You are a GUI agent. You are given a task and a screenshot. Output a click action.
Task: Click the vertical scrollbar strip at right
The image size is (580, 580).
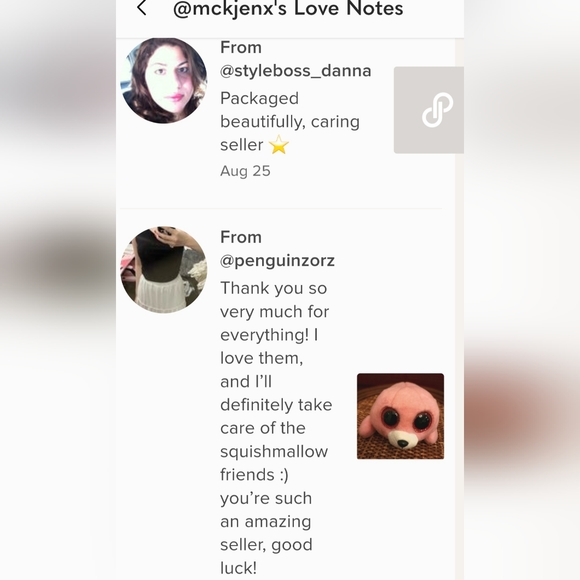pyautogui.click(x=459, y=309)
